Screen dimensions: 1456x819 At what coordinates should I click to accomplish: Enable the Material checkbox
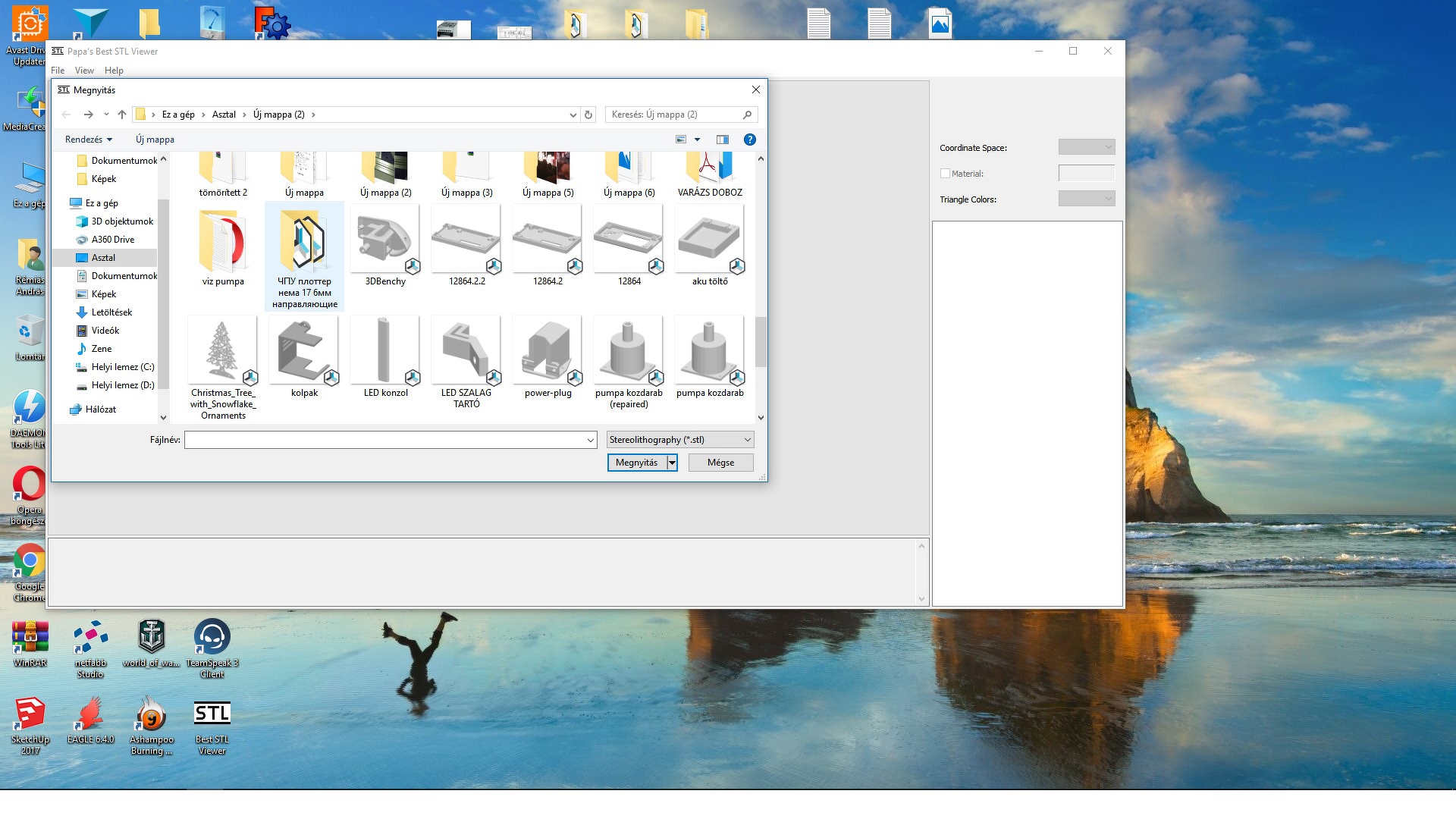945,174
